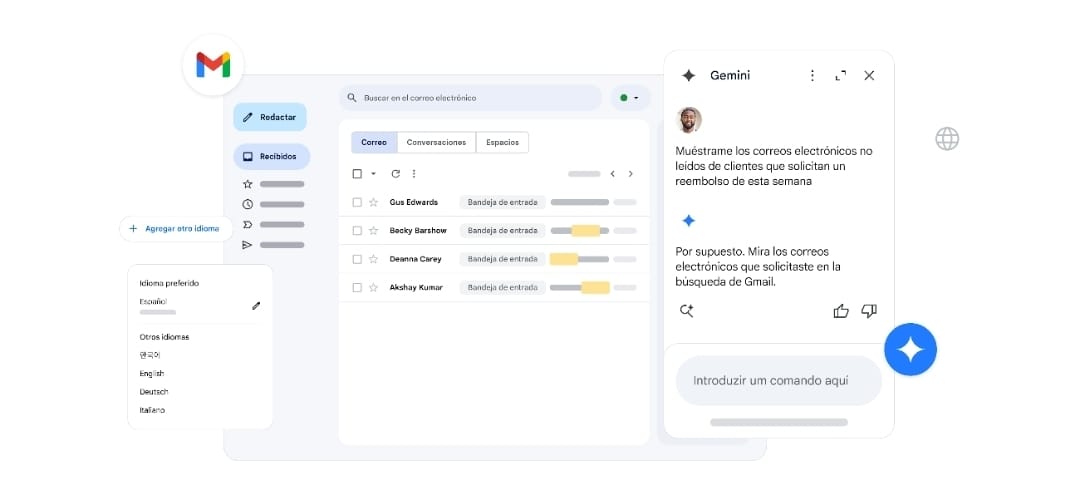Screen dimensions: 1079x503
Task: Select Akshay Kumar's email checkbox
Action: tap(357, 287)
